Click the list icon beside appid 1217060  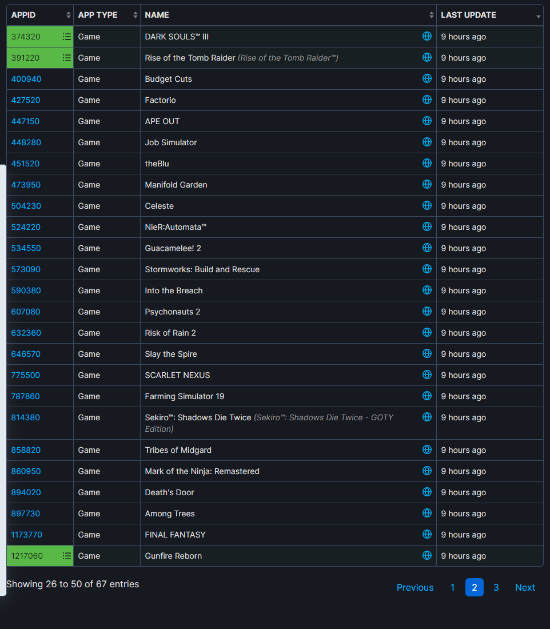pos(67,556)
